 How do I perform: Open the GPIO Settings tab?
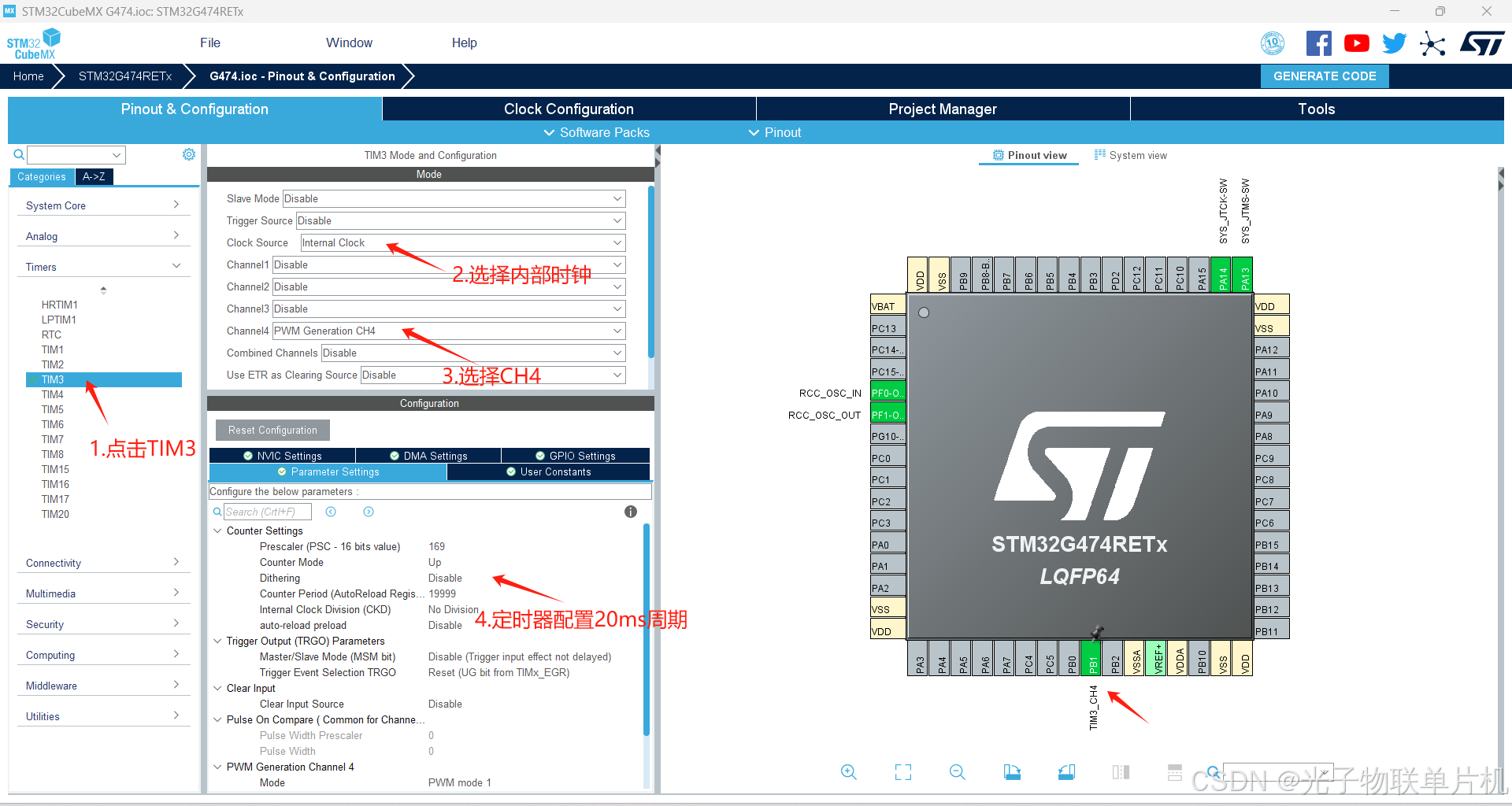coord(576,456)
